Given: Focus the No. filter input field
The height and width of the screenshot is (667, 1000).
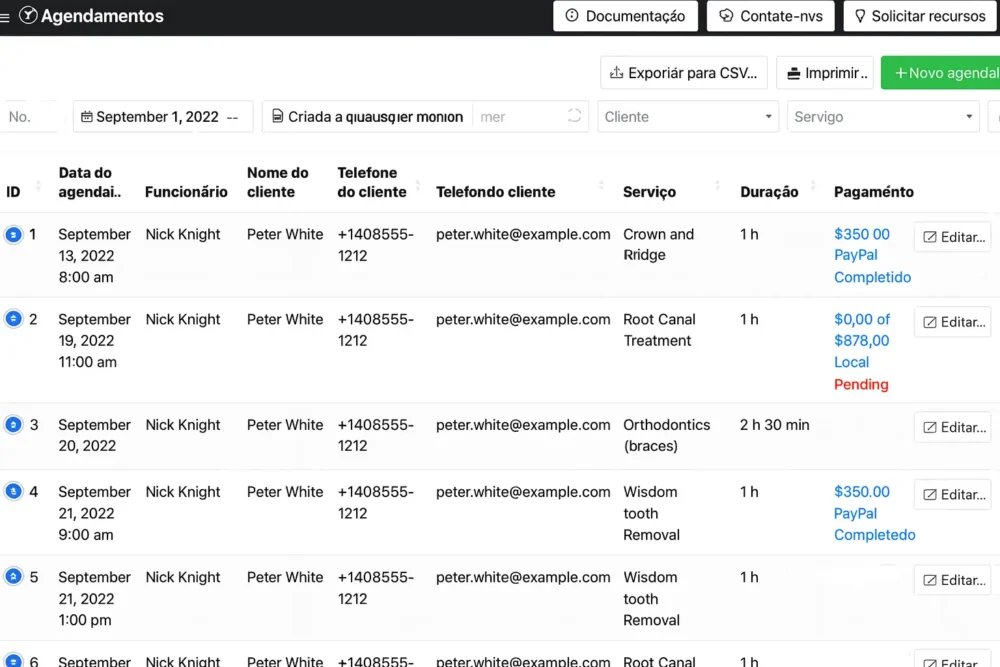Looking at the screenshot, I should 30,117.
